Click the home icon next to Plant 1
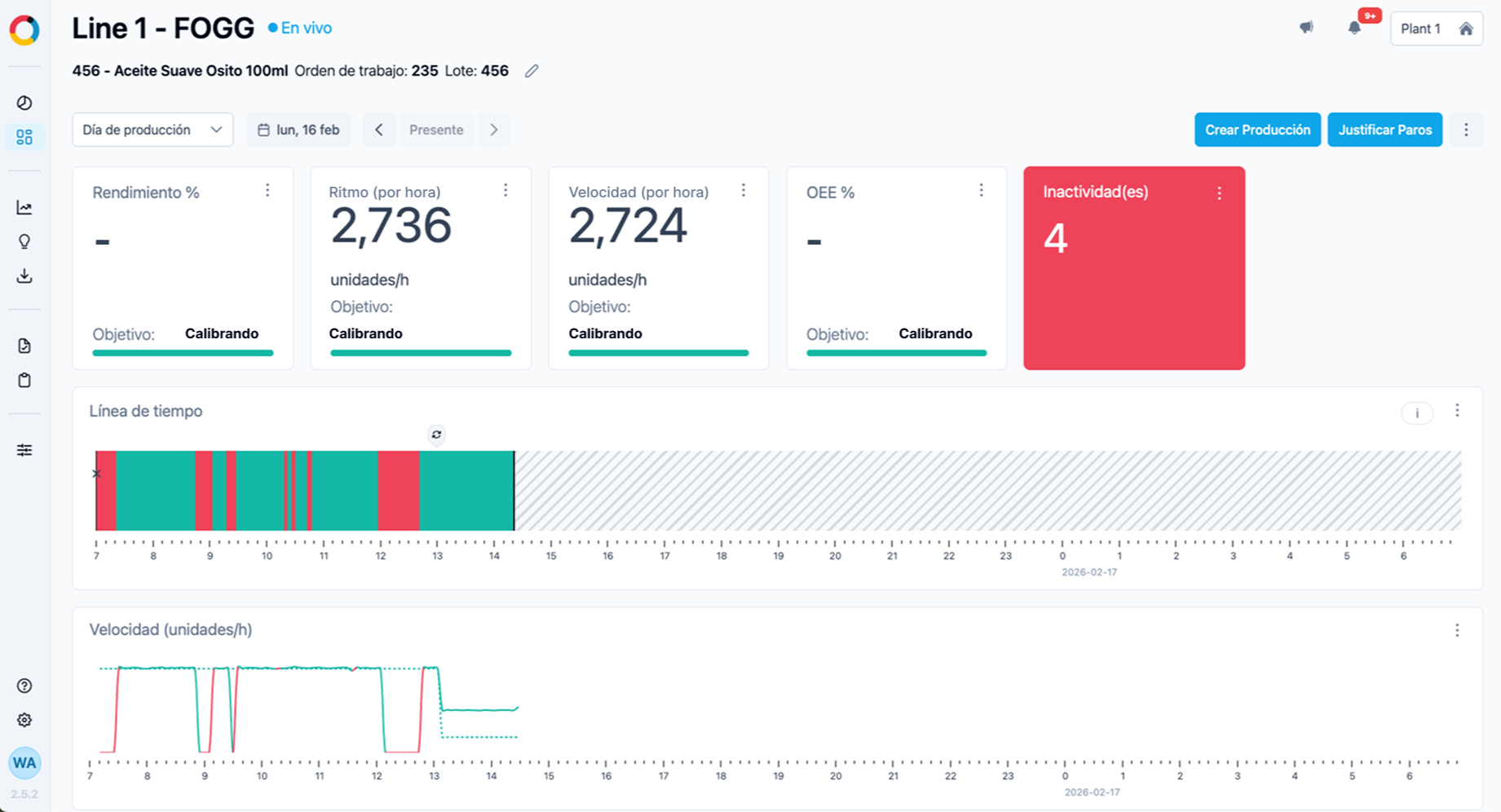The height and width of the screenshot is (812, 1501). click(1466, 29)
